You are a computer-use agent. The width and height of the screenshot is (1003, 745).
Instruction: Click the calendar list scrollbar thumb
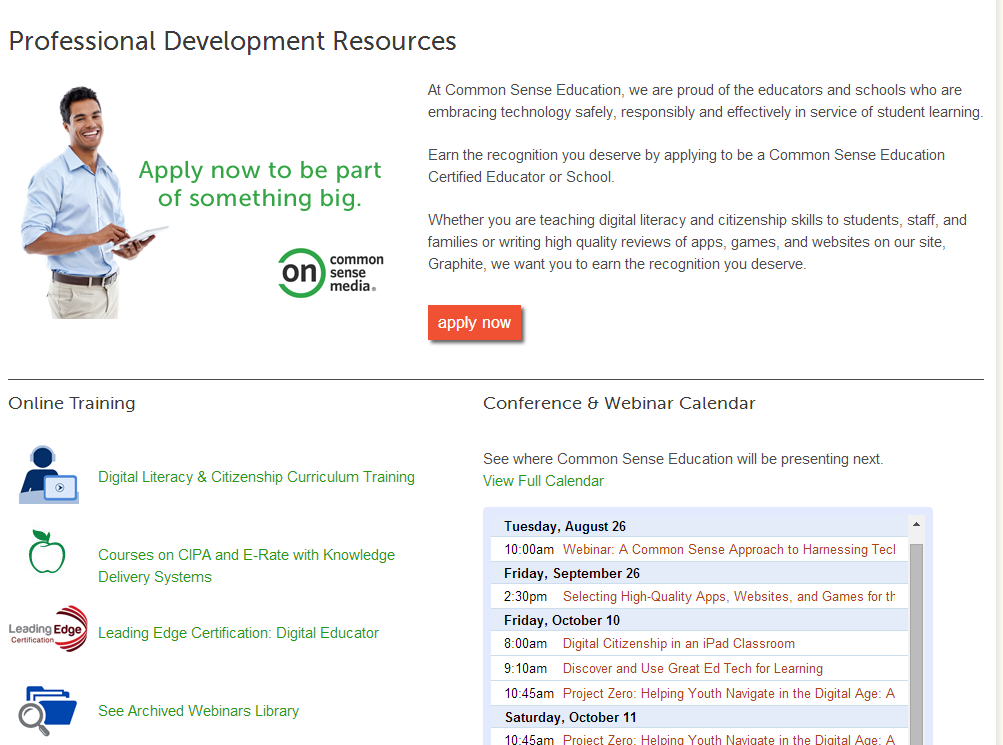pos(916,643)
